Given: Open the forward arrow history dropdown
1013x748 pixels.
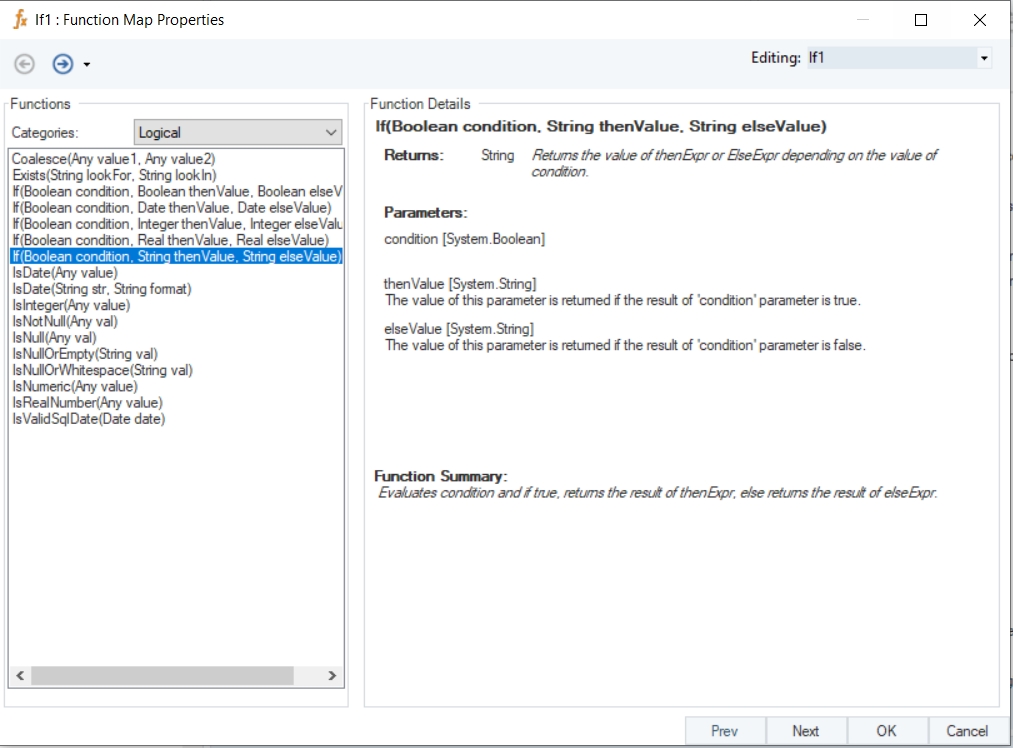Looking at the screenshot, I should 87,65.
